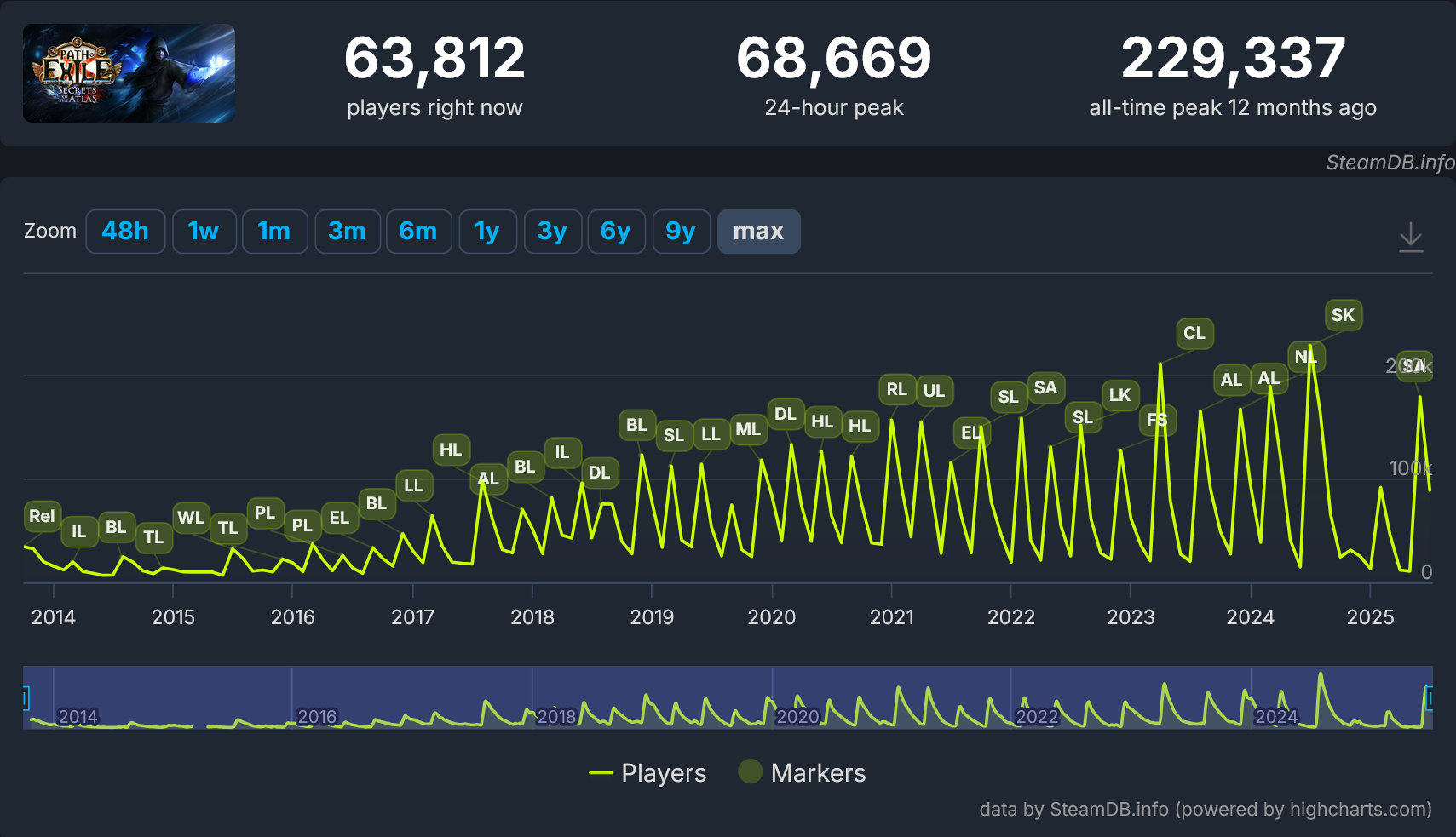1456x837 pixels.
Task: Set zoom to 9y
Action: [x=681, y=232]
